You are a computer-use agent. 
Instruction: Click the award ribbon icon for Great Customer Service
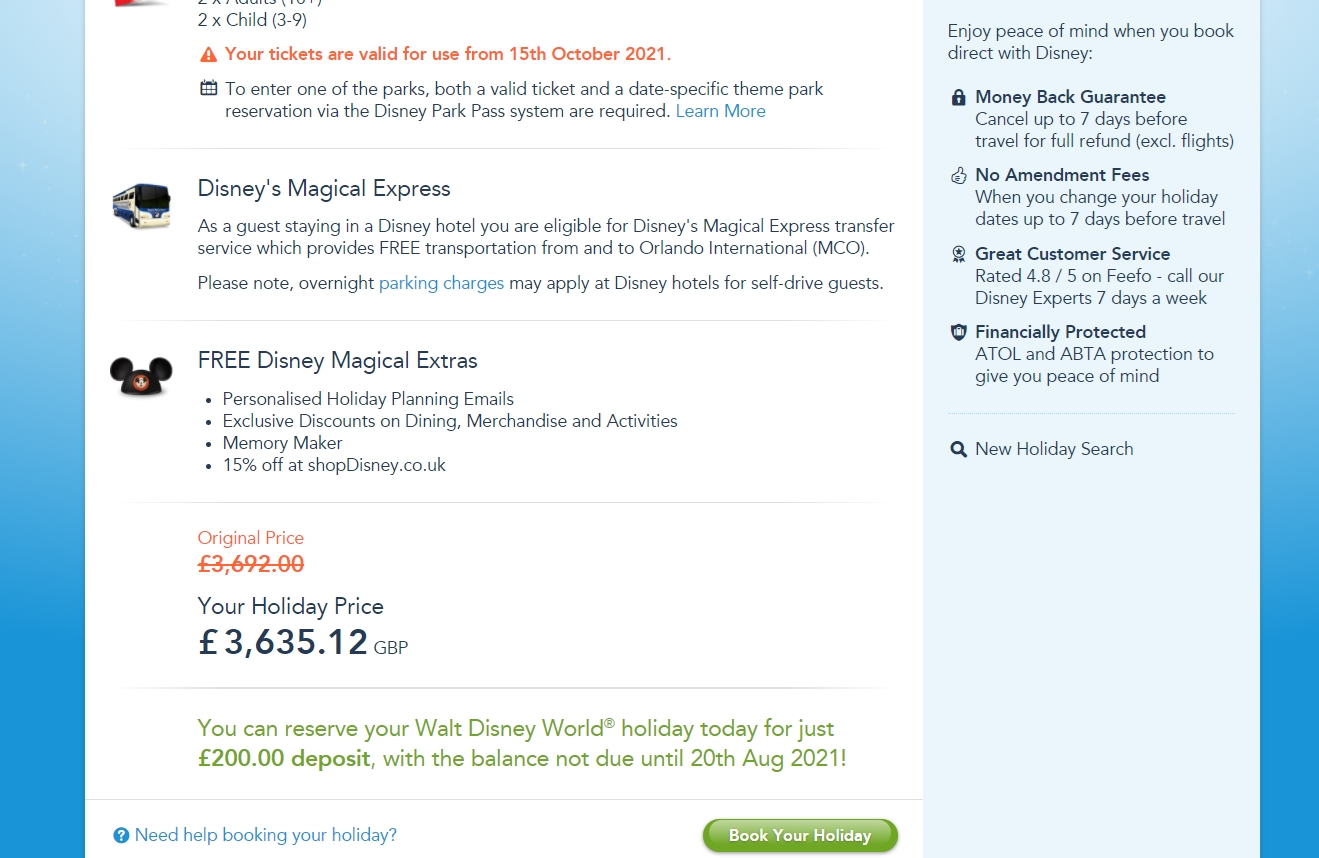[x=959, y=254]
